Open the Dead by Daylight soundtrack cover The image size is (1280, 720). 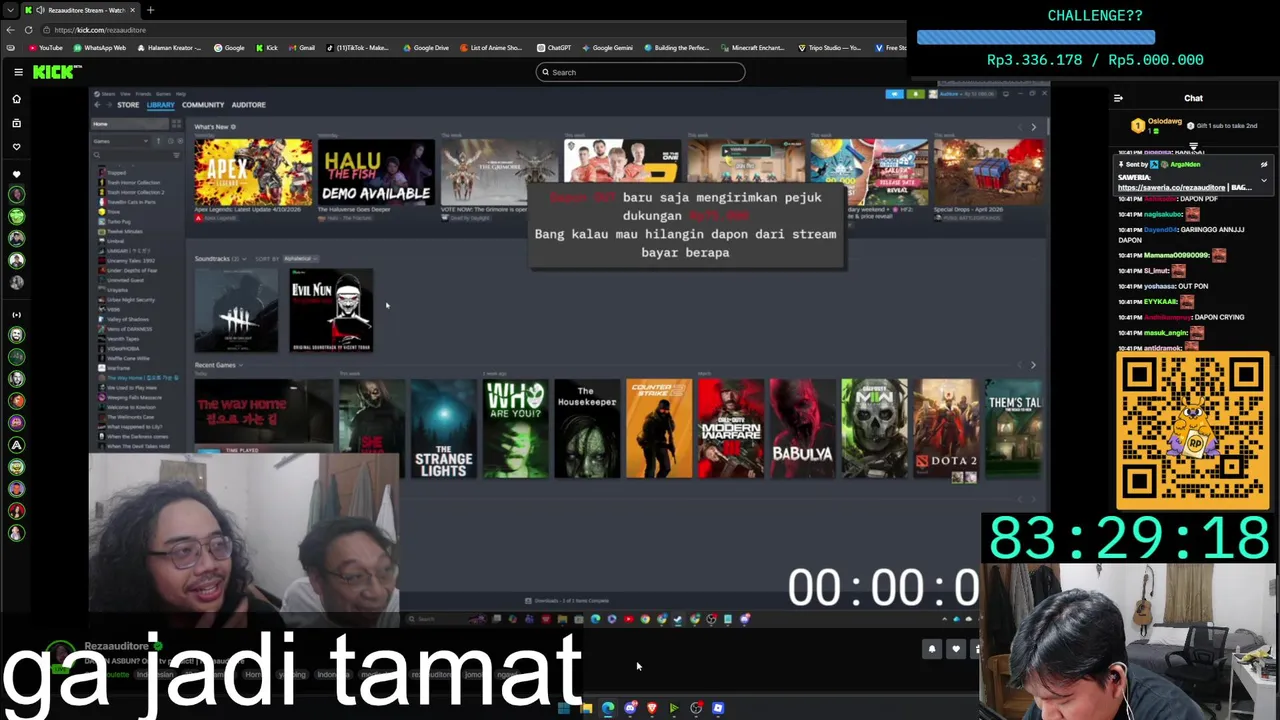point(236,310)
